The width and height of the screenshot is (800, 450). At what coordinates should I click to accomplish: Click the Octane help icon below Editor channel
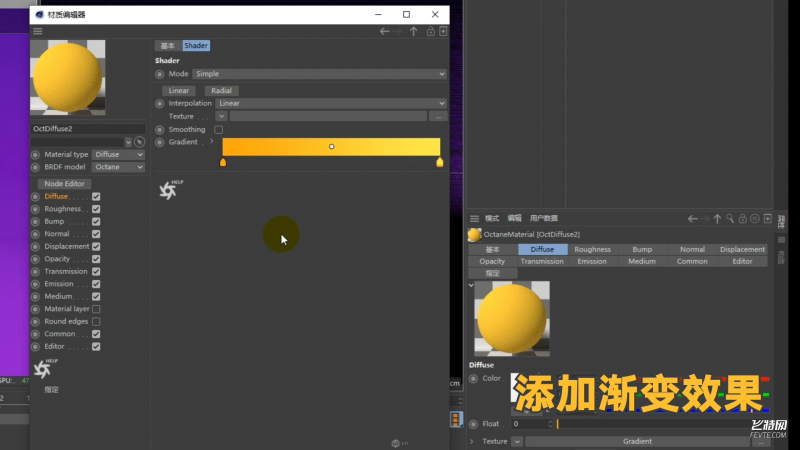coord(45,368)
